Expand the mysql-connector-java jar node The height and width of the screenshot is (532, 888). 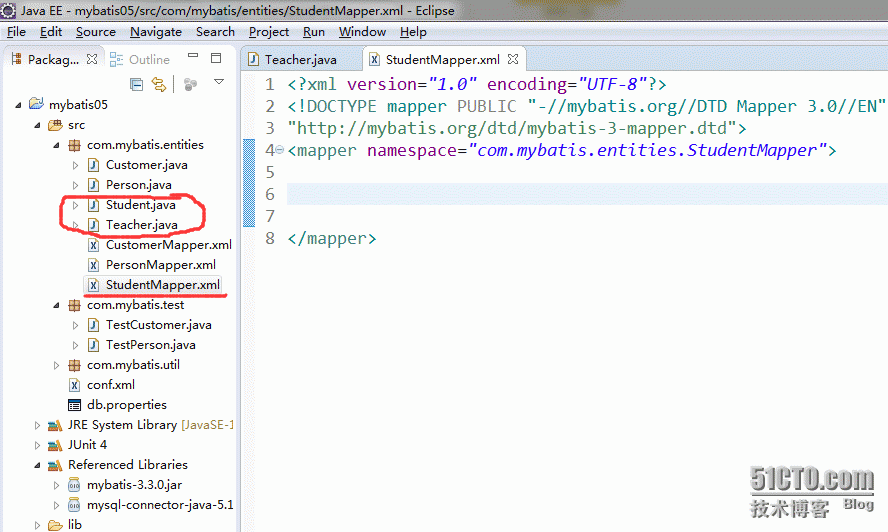pos(56,505)
